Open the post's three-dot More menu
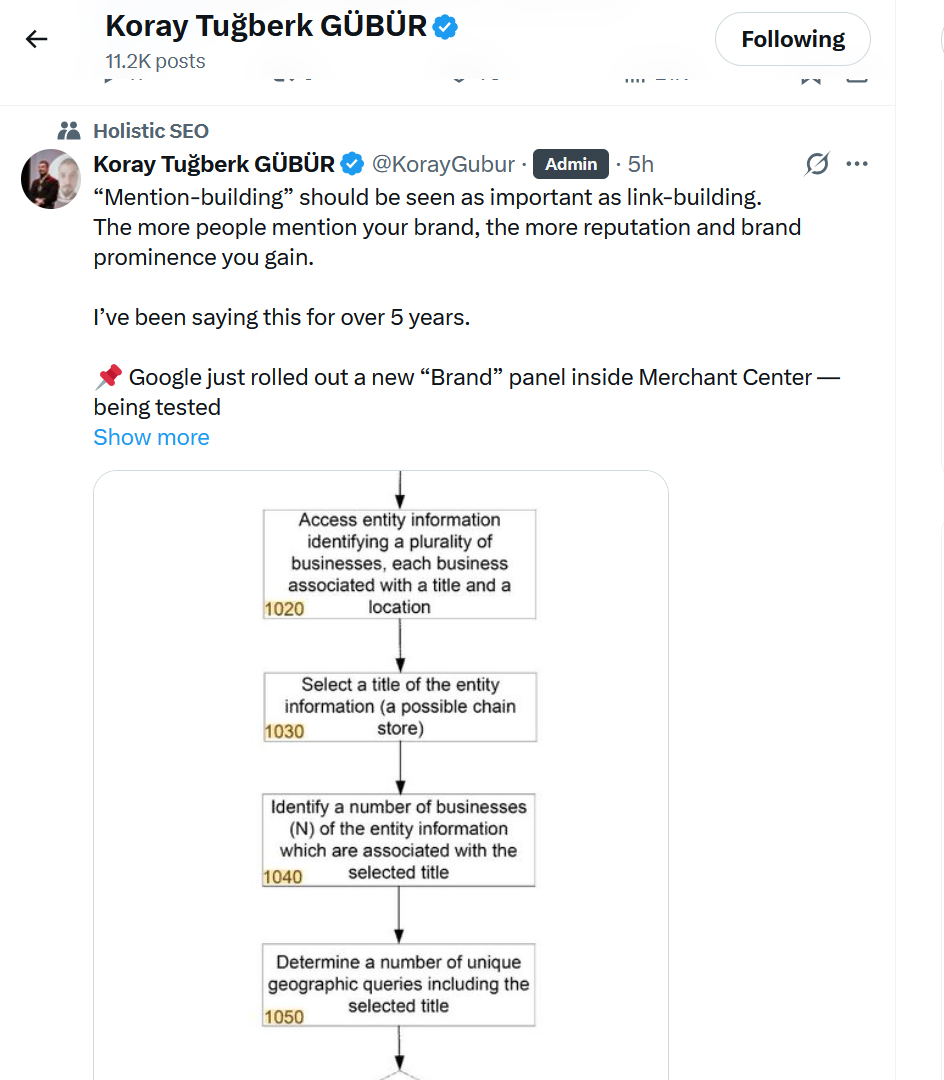This screenshot has height=1080, width=944. coord(857,164)
